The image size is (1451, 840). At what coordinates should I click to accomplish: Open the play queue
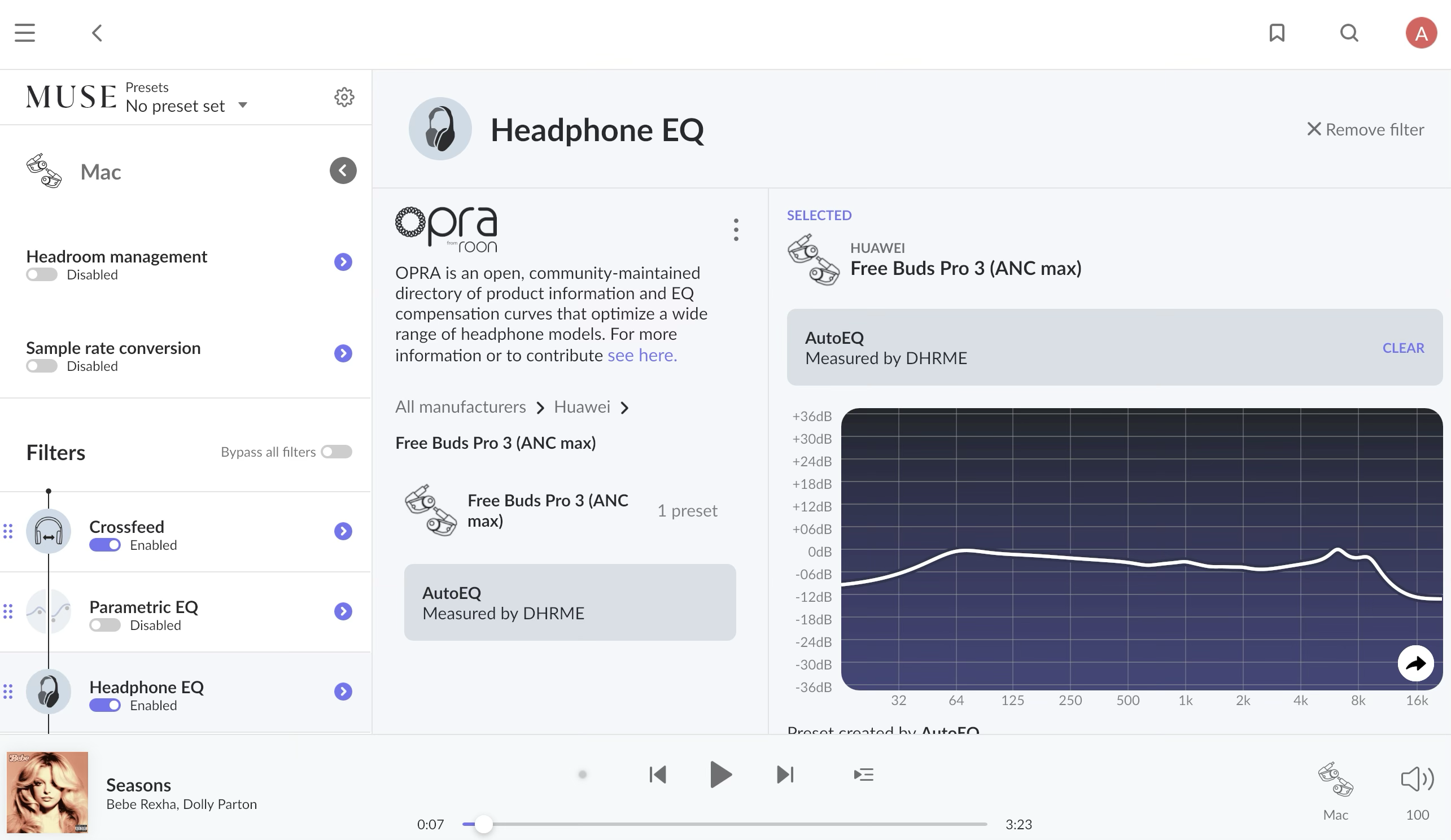(x=863, y=775)
